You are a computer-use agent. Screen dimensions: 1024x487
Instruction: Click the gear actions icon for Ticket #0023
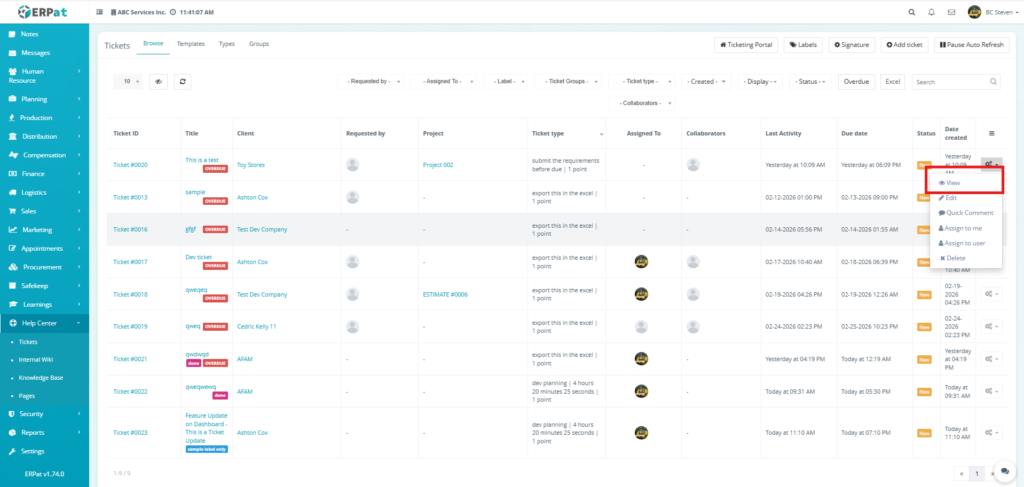tap(990, 433)
